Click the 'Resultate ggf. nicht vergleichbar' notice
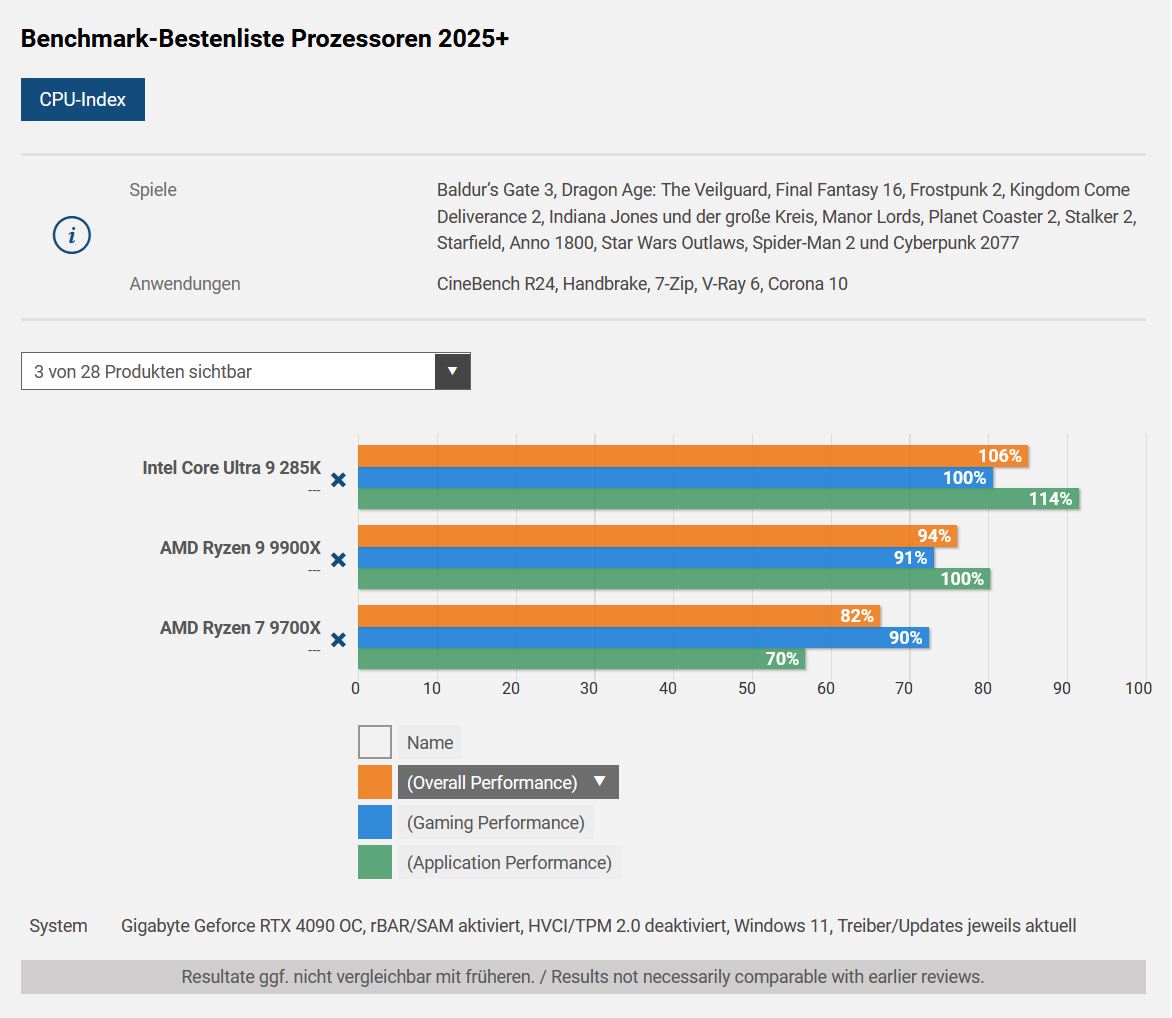Viewport: 1172px width, 1018px height. pyautogui.click(x=583, y=977)
